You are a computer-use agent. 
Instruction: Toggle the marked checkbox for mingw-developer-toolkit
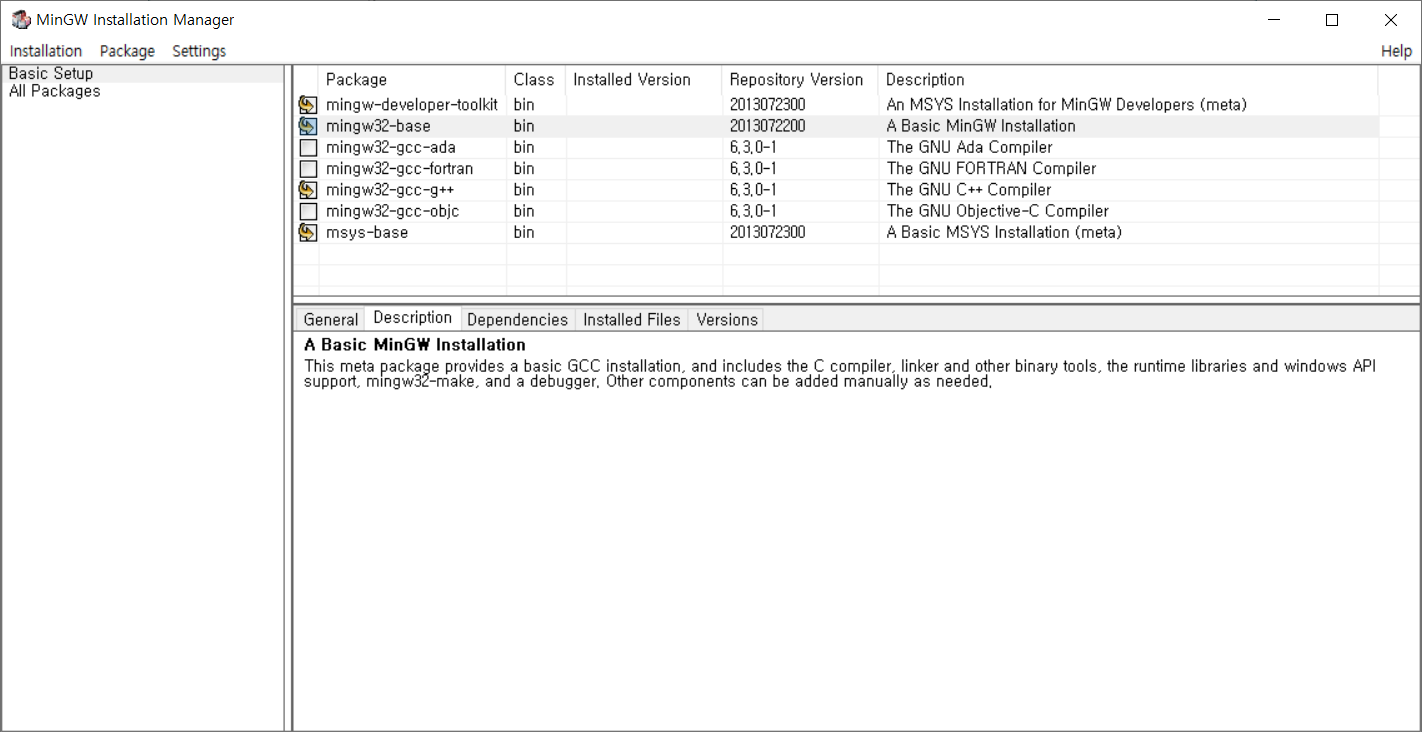(x=308, y=105)
